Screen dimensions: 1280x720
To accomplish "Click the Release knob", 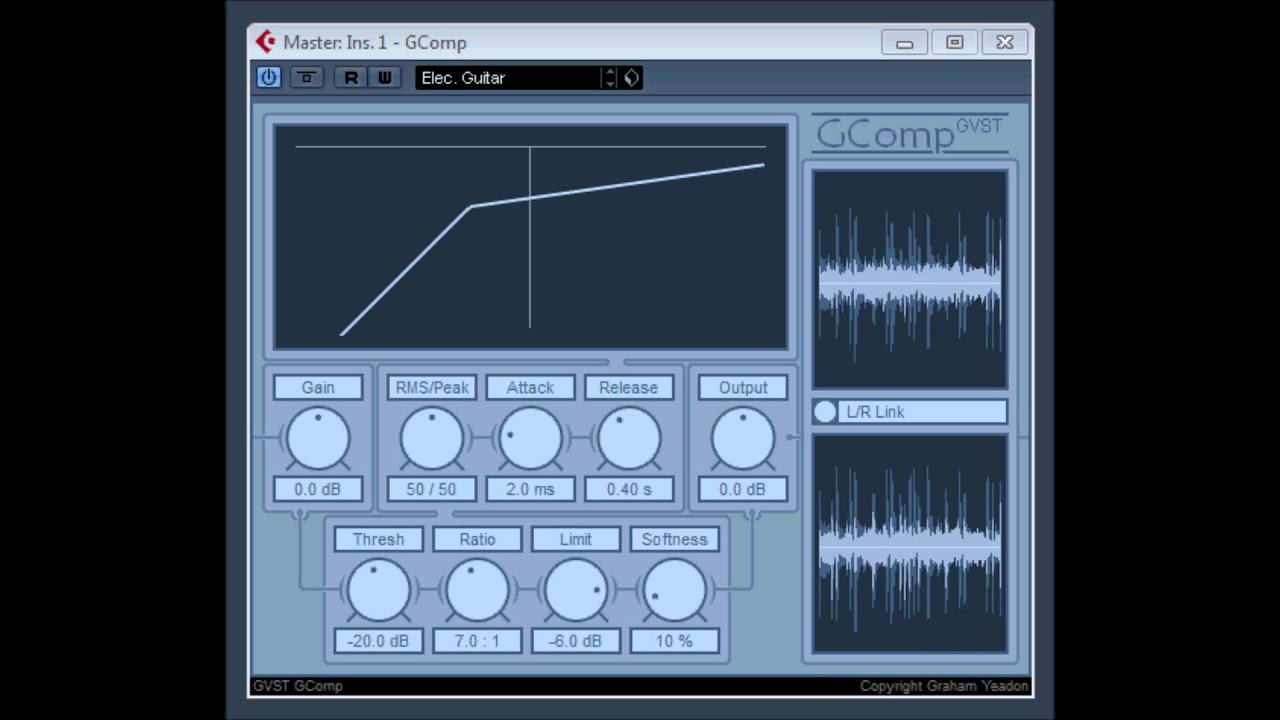I will coord(629,438).
